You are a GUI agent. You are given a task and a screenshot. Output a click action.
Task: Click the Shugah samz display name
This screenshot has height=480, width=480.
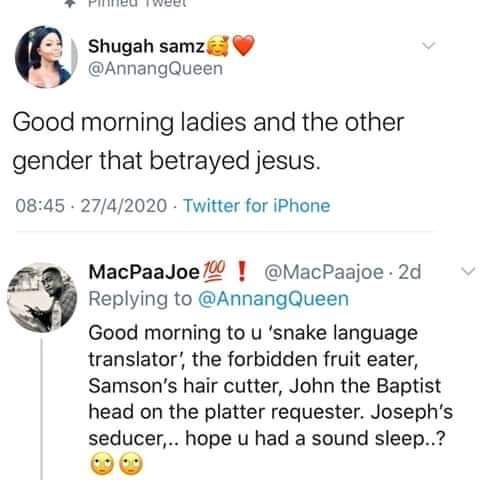tap(146, 46)
